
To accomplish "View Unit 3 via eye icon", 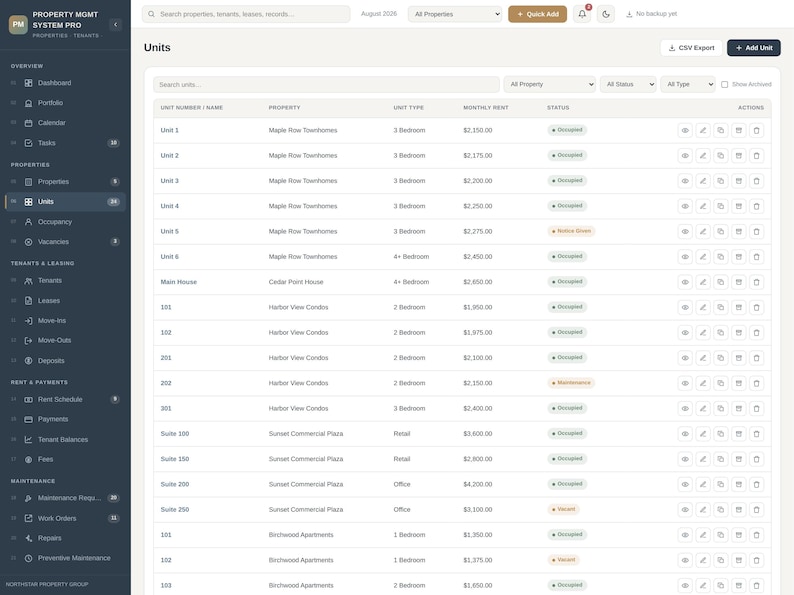I will (x=685, y=181).
